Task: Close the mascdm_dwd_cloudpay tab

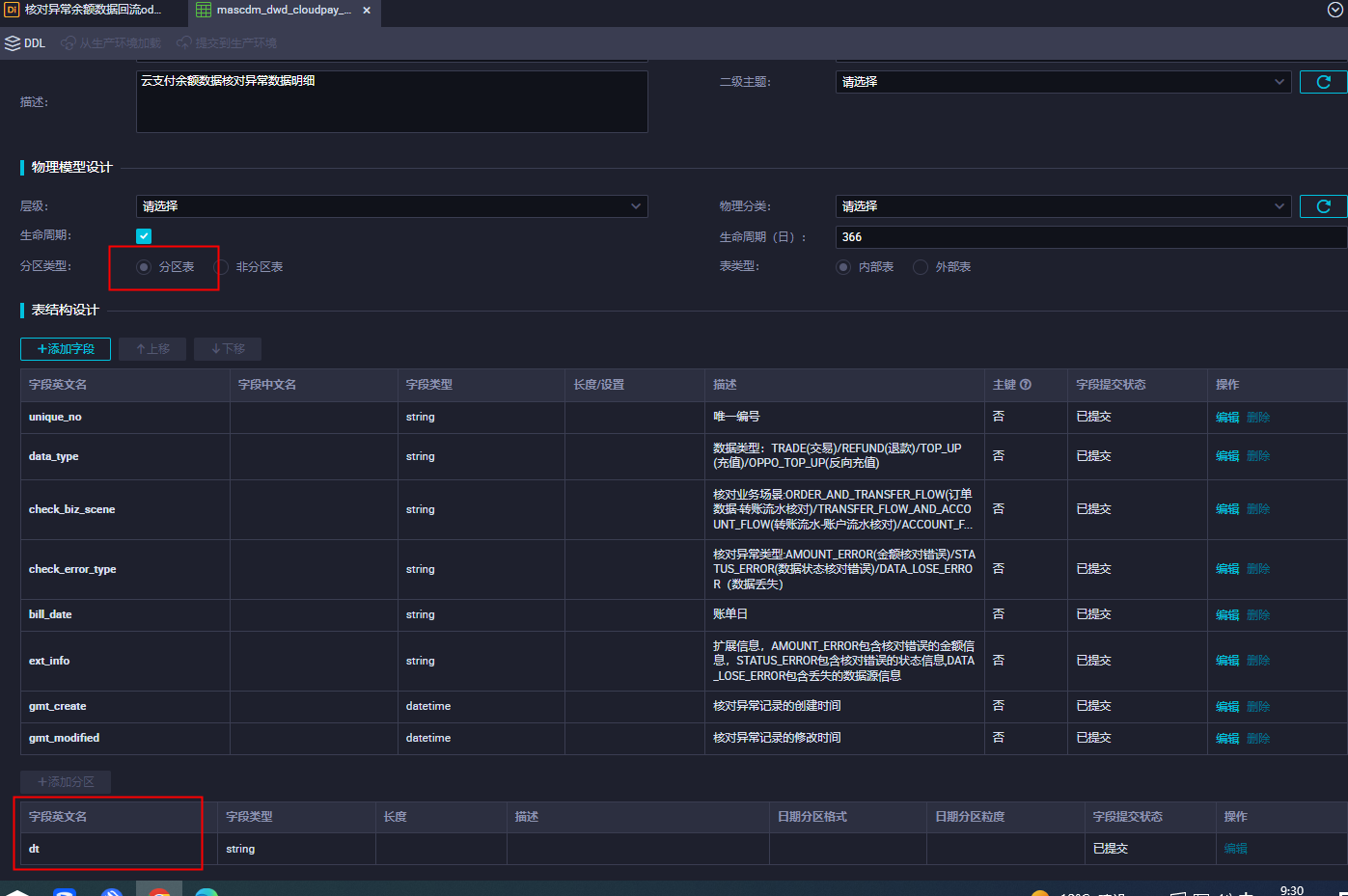Action: 367,11
